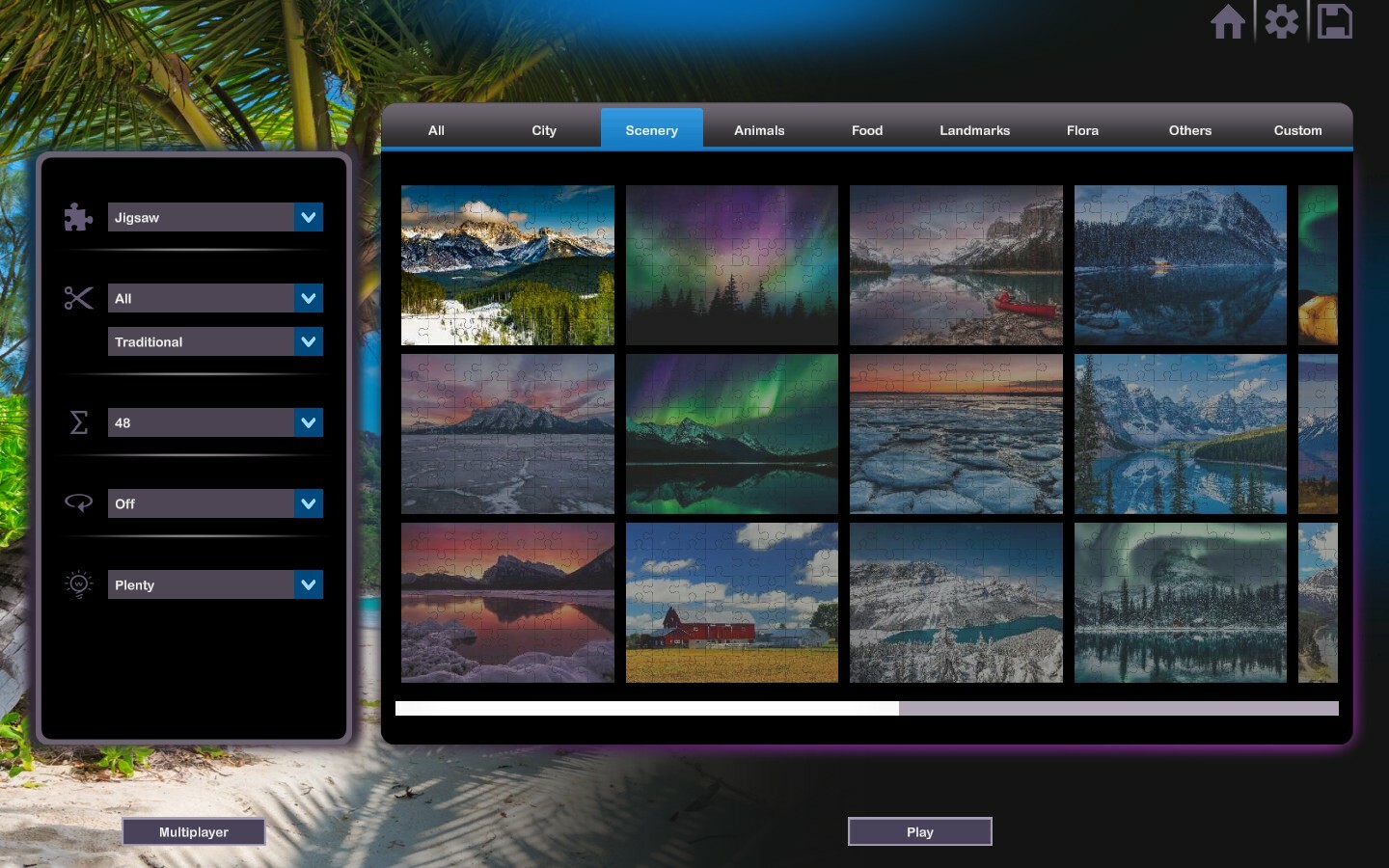Select the red barn puzzle thumbnail
The image size is (1389, 868).
[x=731, y=602]
